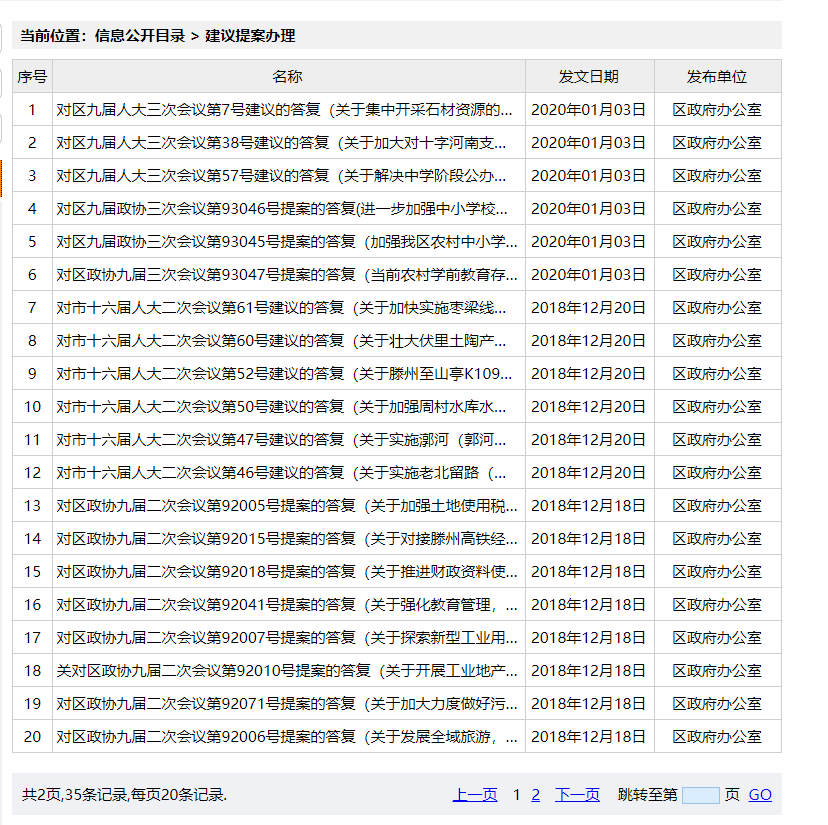Click the 名称 column header
The height and width of the screenshot is (825, 828).
pyautogui.click(x=288, y=77)
